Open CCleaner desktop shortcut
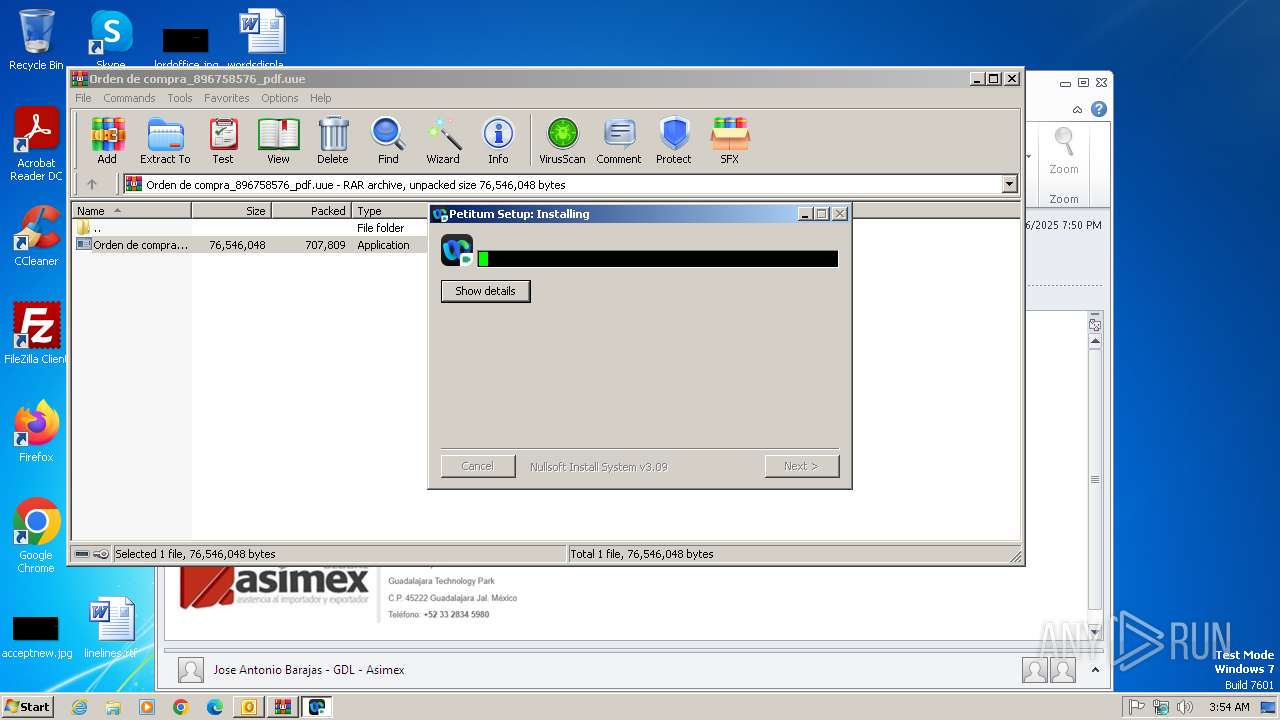 [36, 236]
